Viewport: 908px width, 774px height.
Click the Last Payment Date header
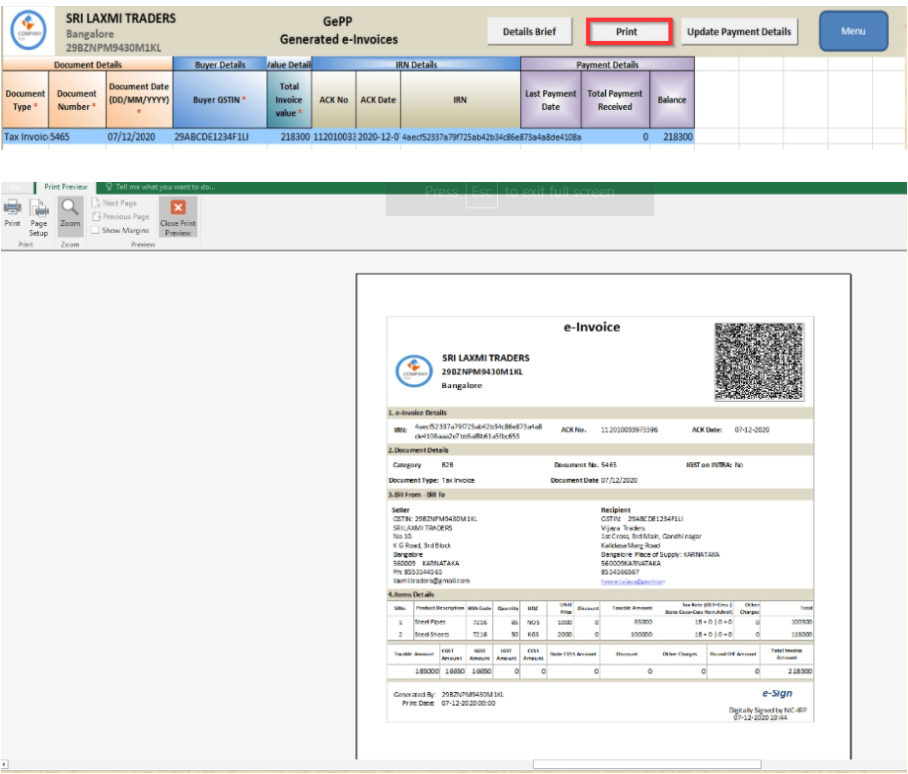point(551,100)
